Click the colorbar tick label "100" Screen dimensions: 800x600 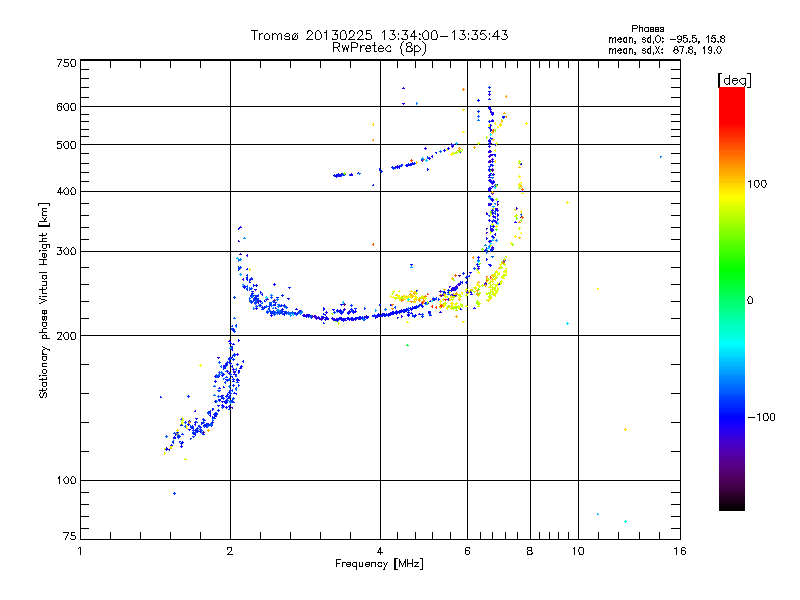tap(757, 184)
